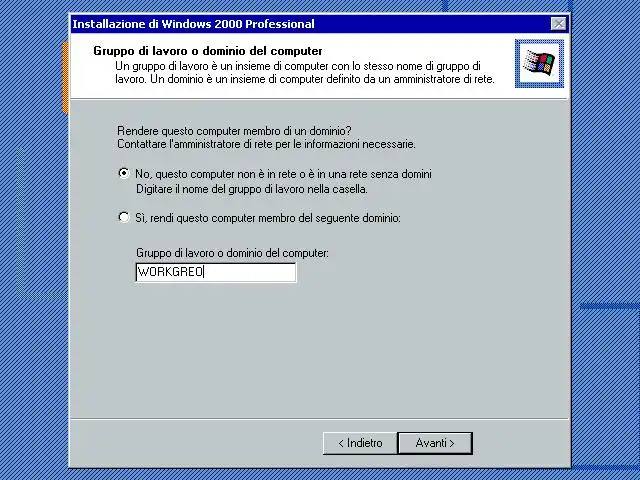
Task: Continue with the Avanti button
Action: (435, 443)
